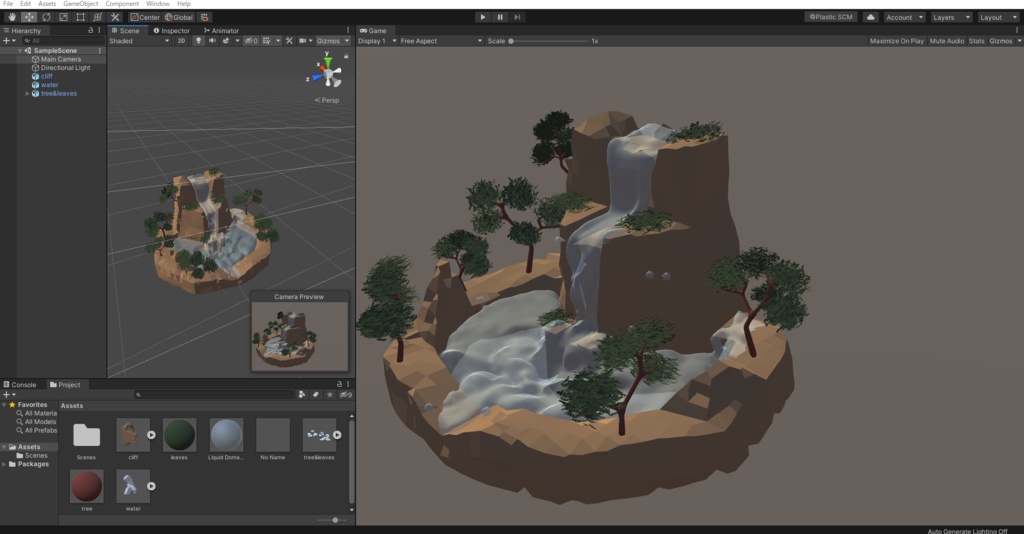Lock the Hierarchy panel
1024x534 pixels.
(x=90, y=30)
